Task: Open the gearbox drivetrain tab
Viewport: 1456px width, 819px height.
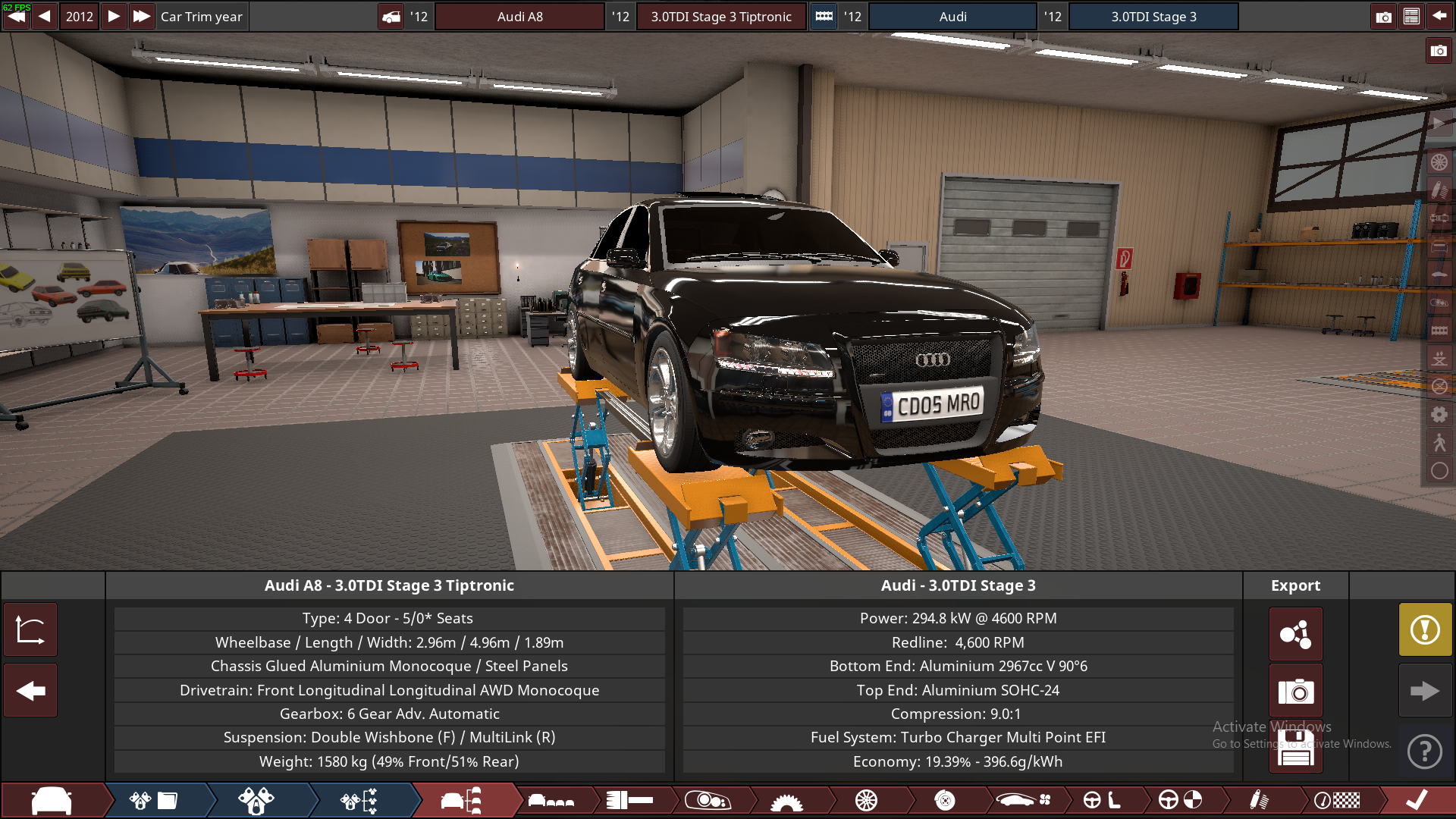Action: pos(786,800)
